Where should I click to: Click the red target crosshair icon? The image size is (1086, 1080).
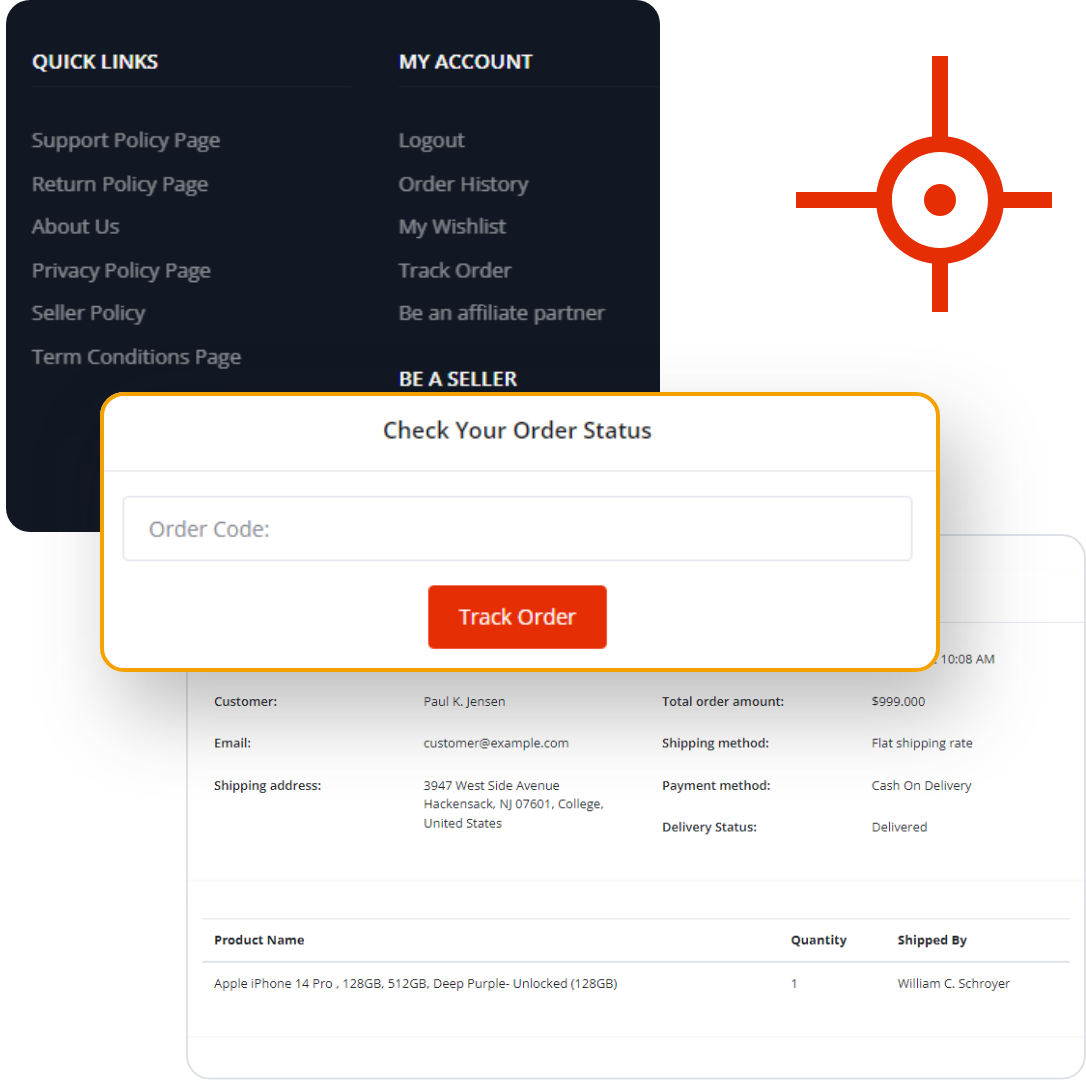click(938, 200)
